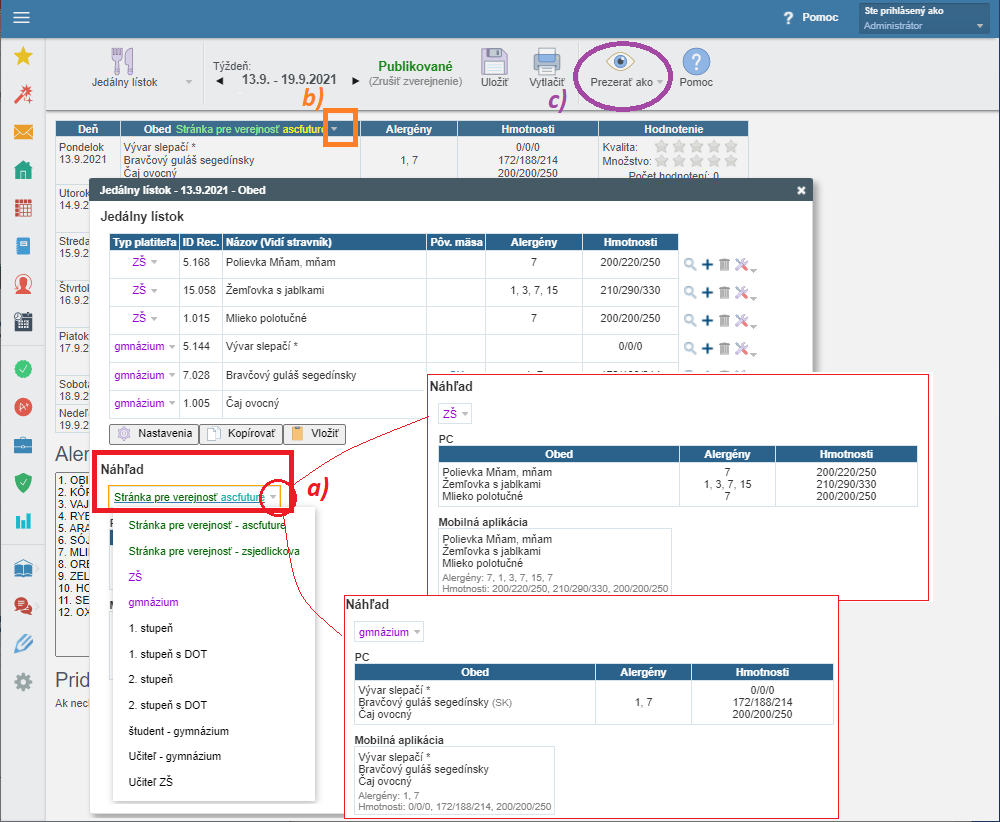
Task: Open gmnázium dropdown in the lower preview panel
Action: 389,632
